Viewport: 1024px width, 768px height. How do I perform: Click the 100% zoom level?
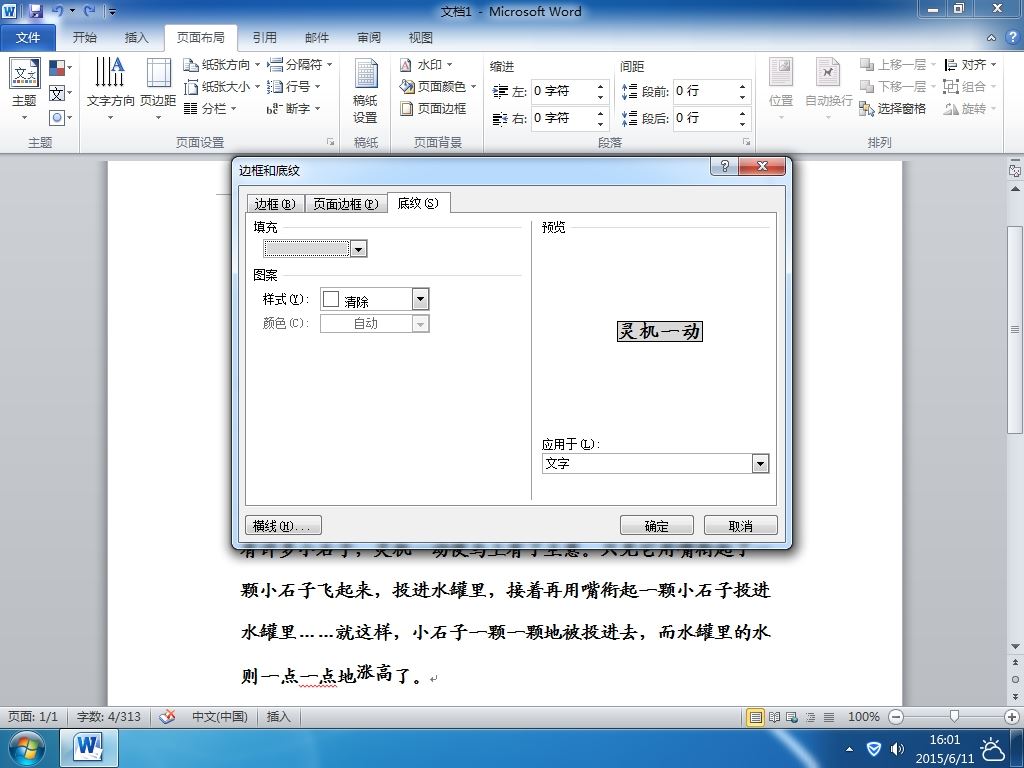pyautogui.click(x=864, y=716)
